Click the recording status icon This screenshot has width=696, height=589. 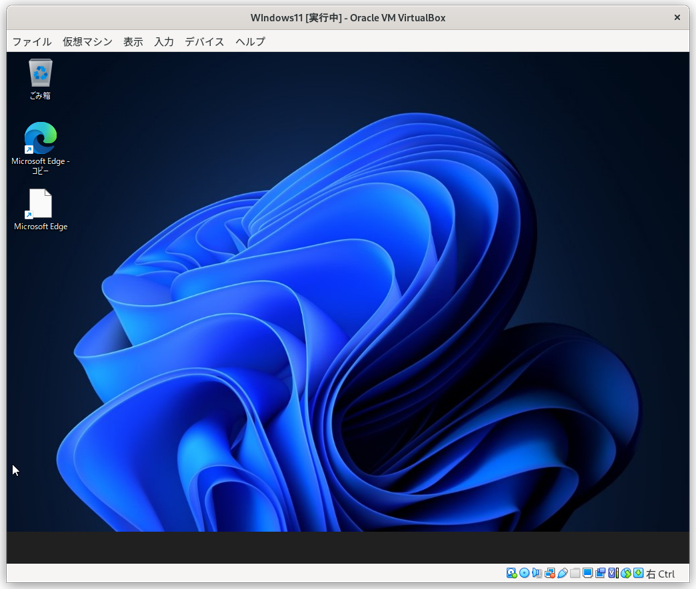(600, 573)
